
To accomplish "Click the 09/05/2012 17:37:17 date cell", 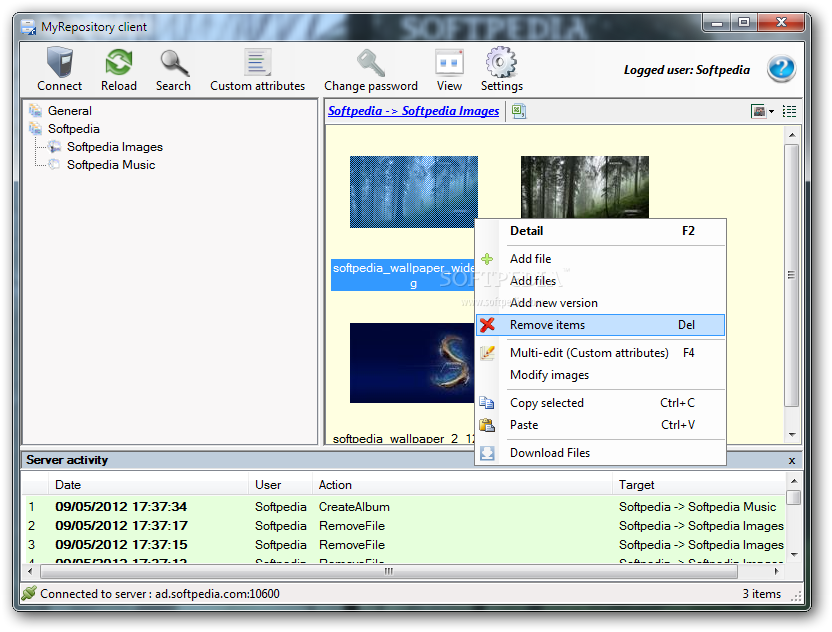I will click(x=121, y=526).
